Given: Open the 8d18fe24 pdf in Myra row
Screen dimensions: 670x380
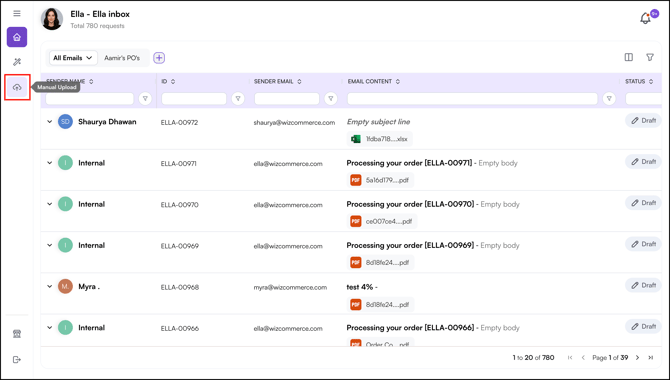Looking at the screenshot, I should [x=380, y=304].
